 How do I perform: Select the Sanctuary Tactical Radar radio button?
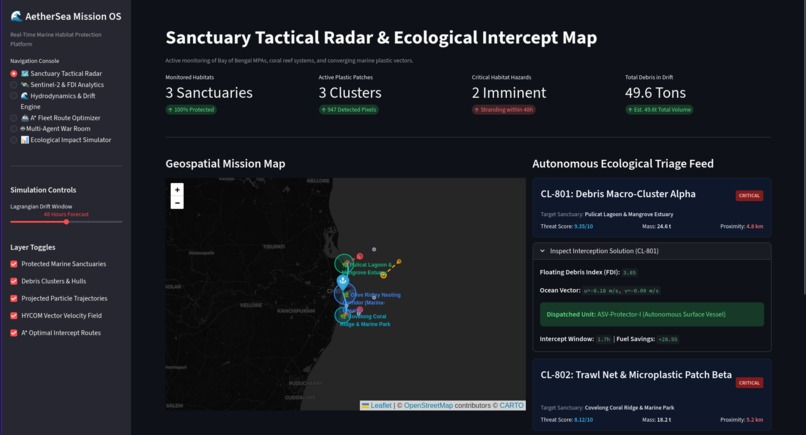pyautogui.click(x=14, y=74)
